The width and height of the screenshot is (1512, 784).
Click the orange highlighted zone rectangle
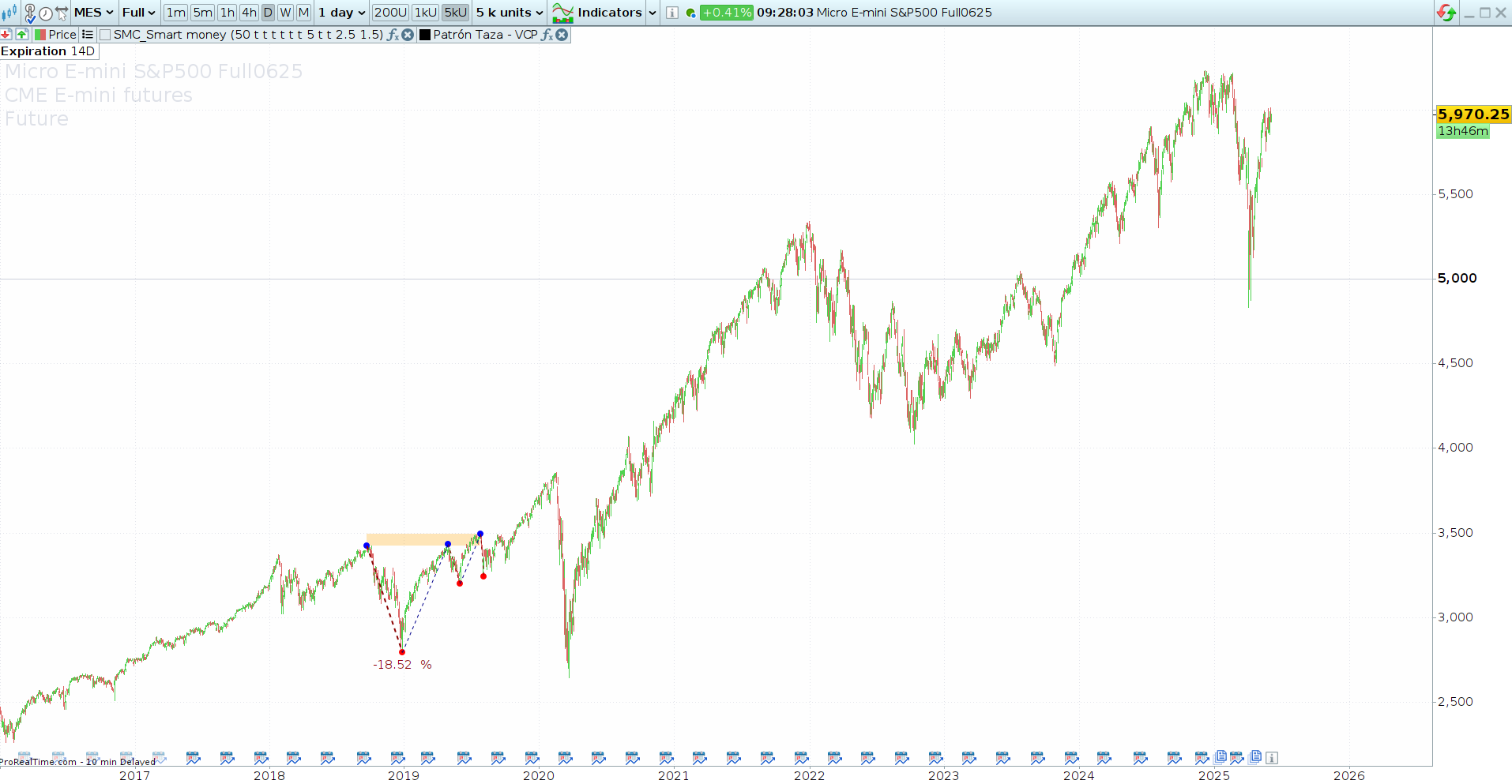423,540
